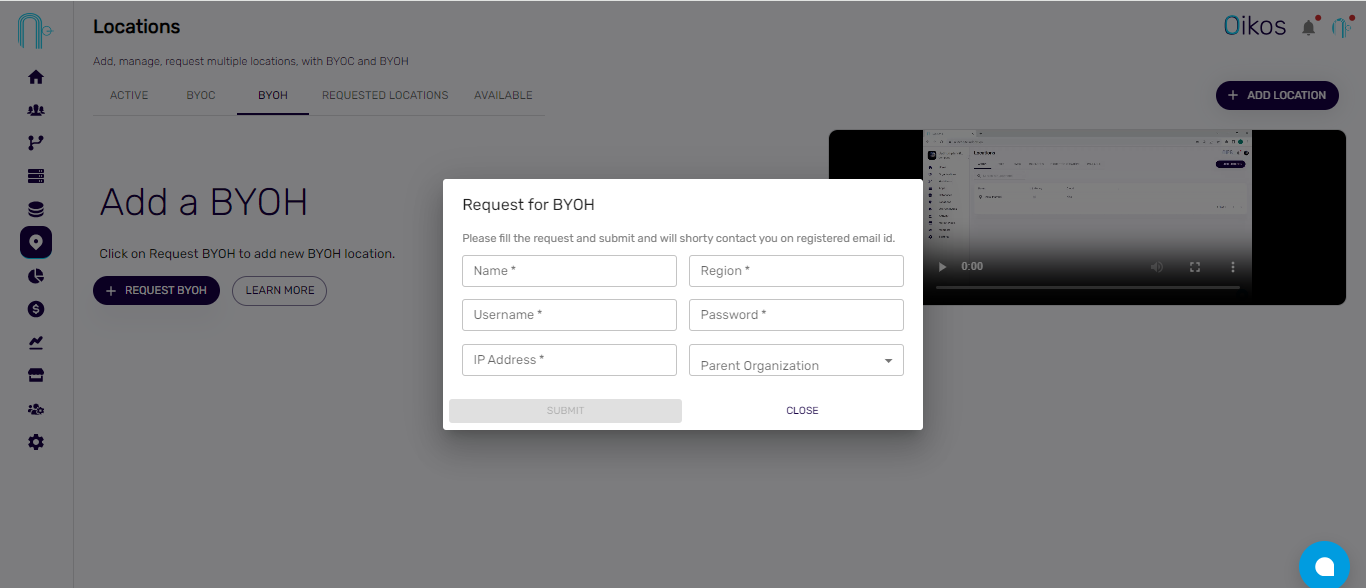The width and height of the screenshot is (1366, 588).
Task: Click inside the Name input field
Action: (569, 270)
